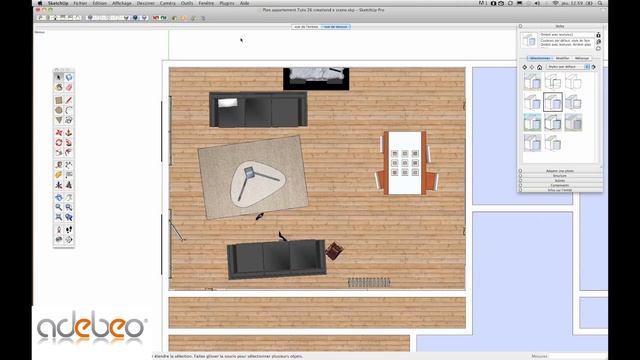640x360 pixels.
Task: Click the highlighted style thumbnail with dark border
Action: coord(553,102)
